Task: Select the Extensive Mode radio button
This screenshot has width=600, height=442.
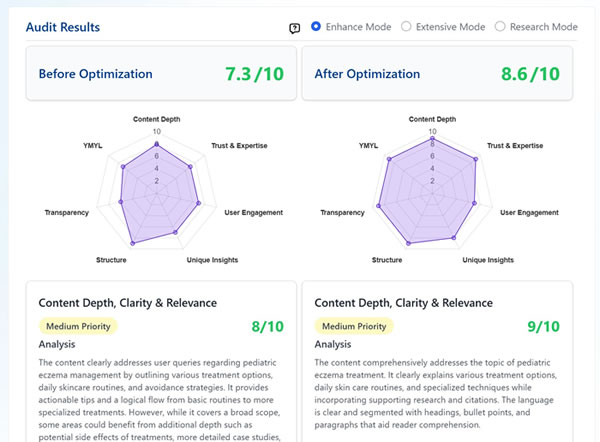Action: coord(406,26)
